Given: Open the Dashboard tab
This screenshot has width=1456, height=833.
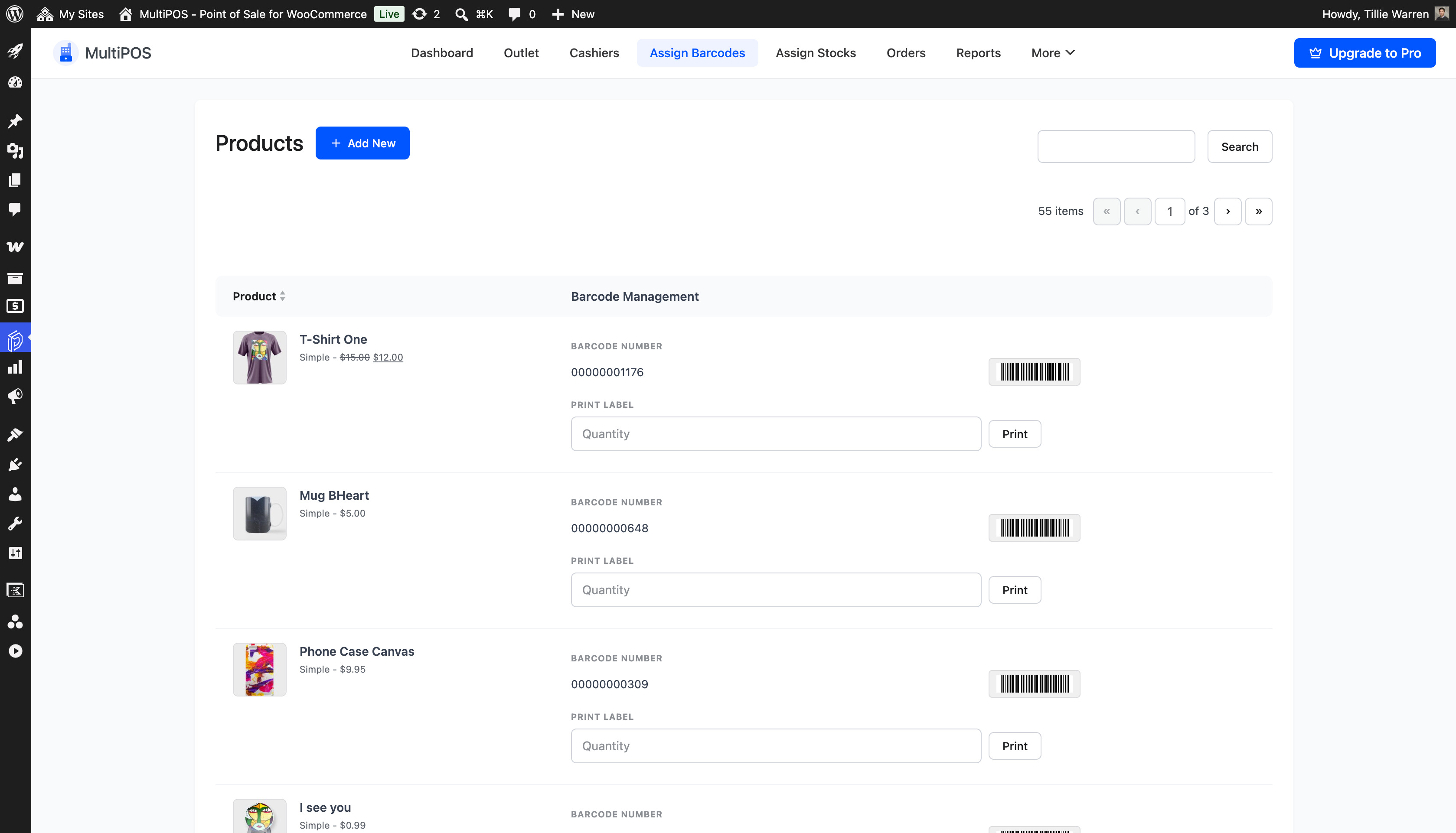Looking at the screenshot, I should pyautogui.click(x=442, y=52).
